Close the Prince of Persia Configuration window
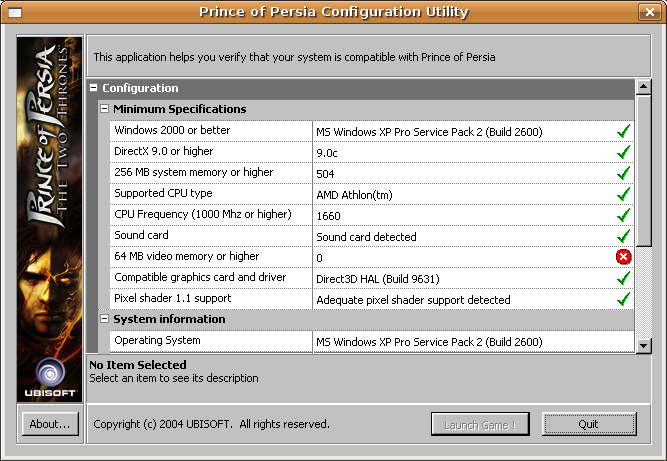 point(650,12)
